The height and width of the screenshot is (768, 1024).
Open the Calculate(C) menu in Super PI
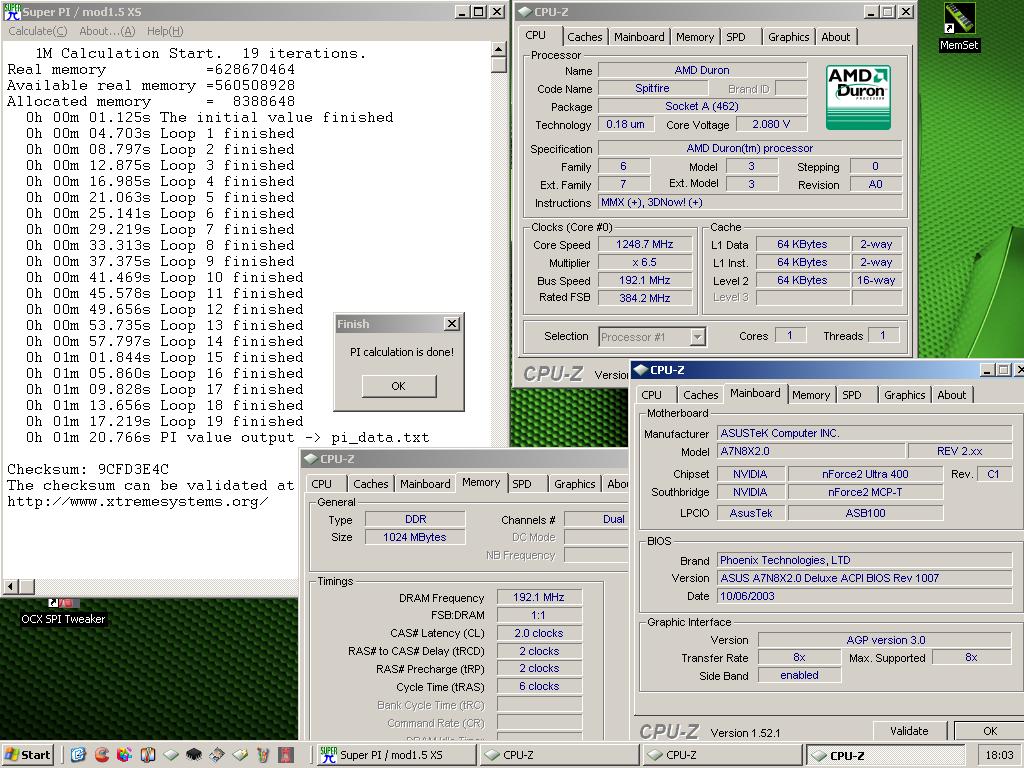tap(38, 31)
